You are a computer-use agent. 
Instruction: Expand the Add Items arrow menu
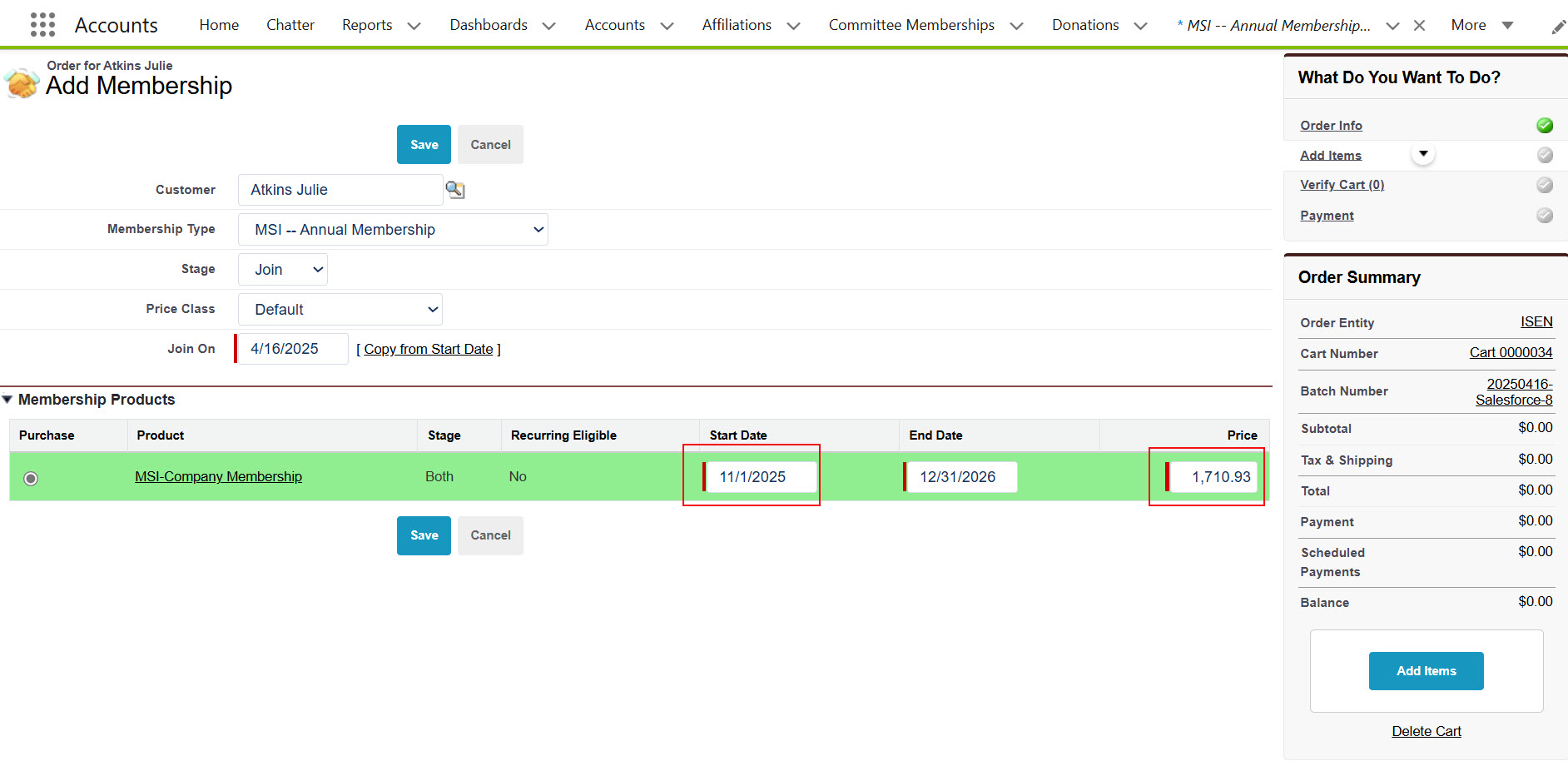coord(1423,154)
